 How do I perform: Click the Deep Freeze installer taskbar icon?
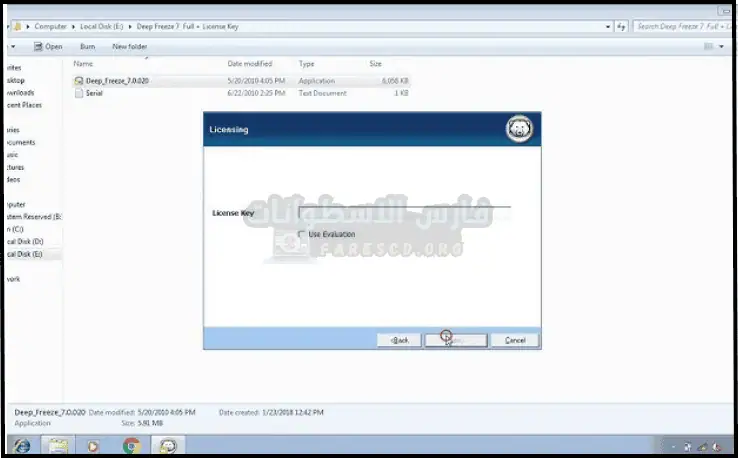click(168, 445)
